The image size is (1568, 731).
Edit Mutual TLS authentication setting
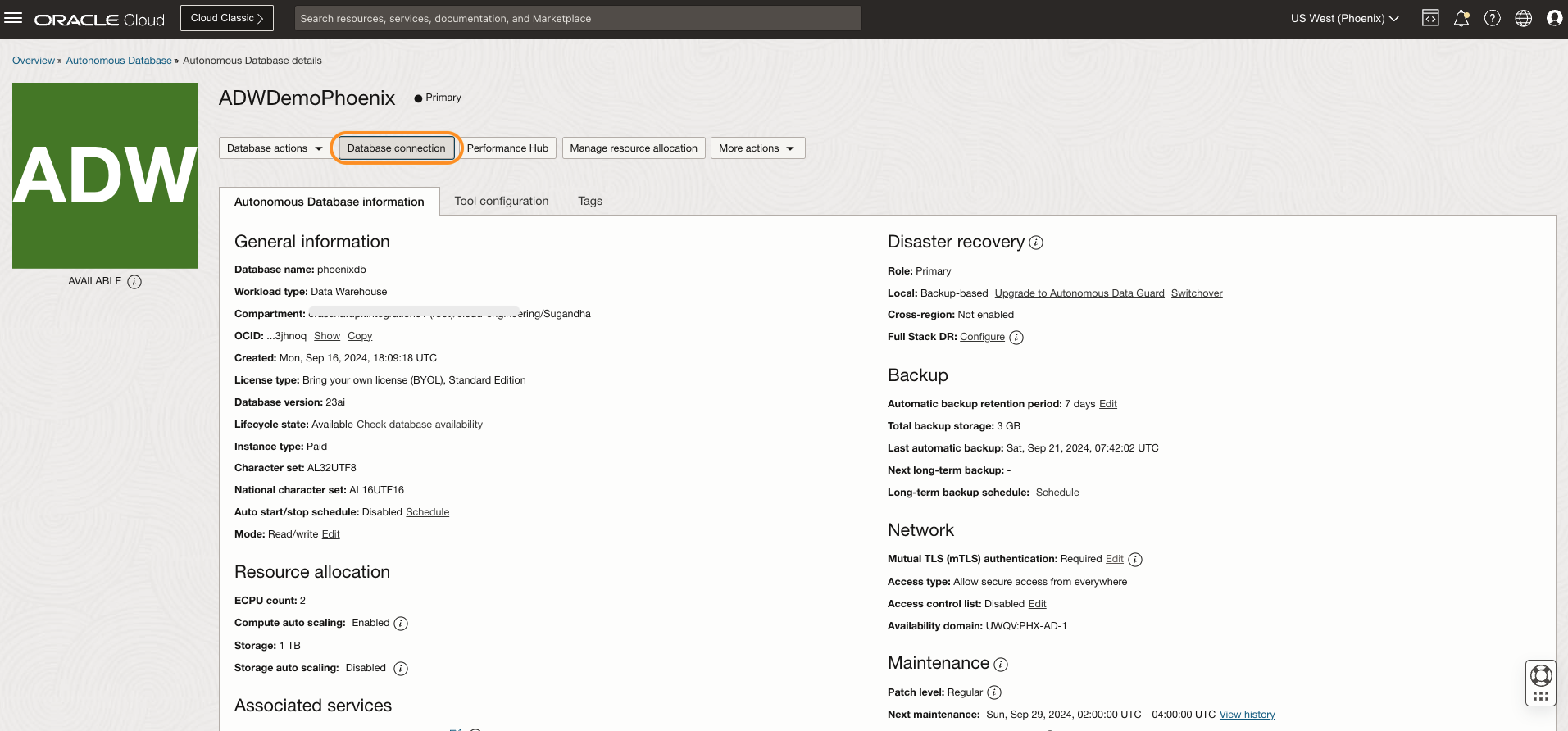pos(1115,559)
